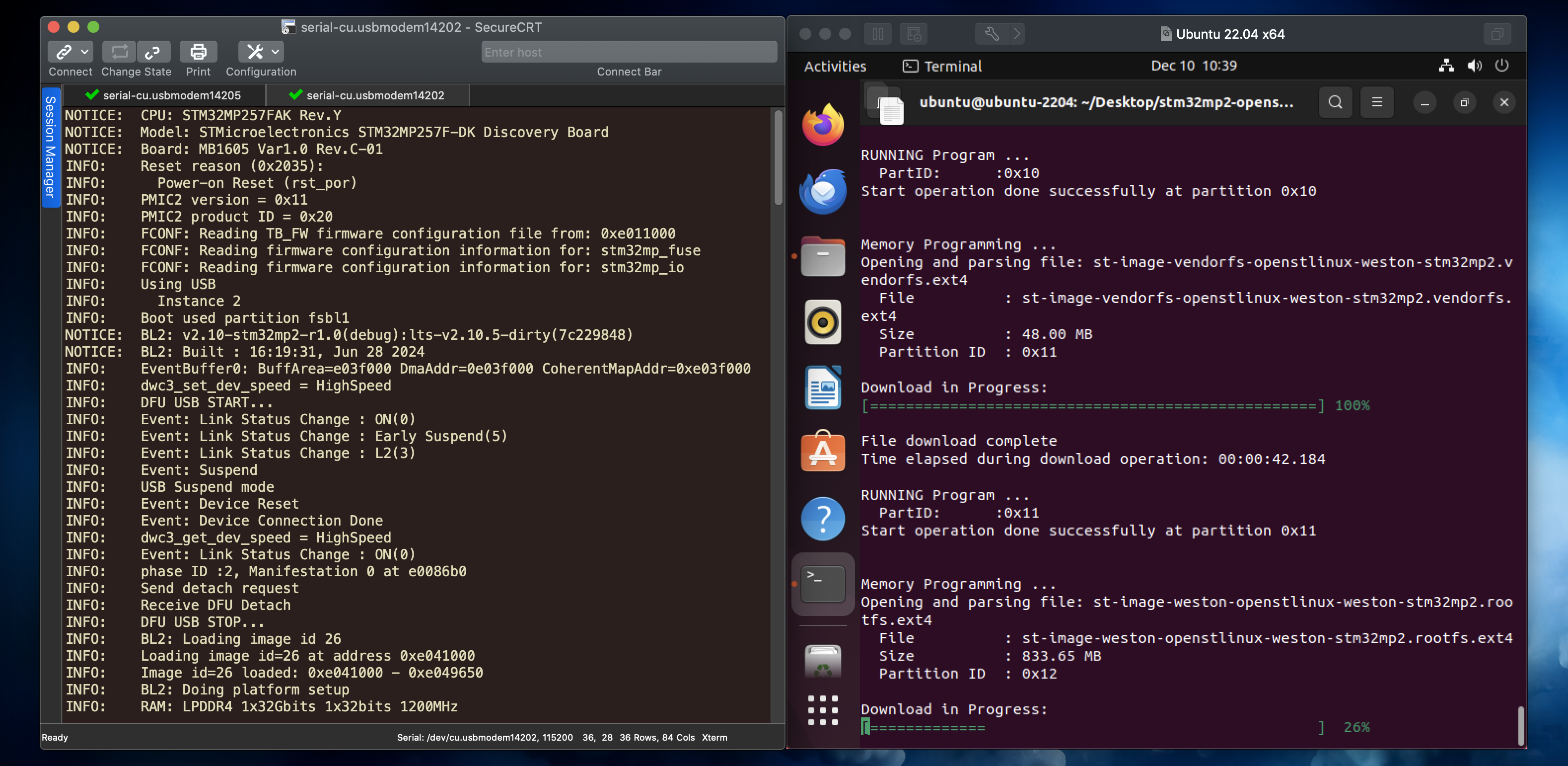The height and width of the screenshot is (766, 1568).
Task: Open Ubuntu Activities overview
Action: [x=835, y=66]
